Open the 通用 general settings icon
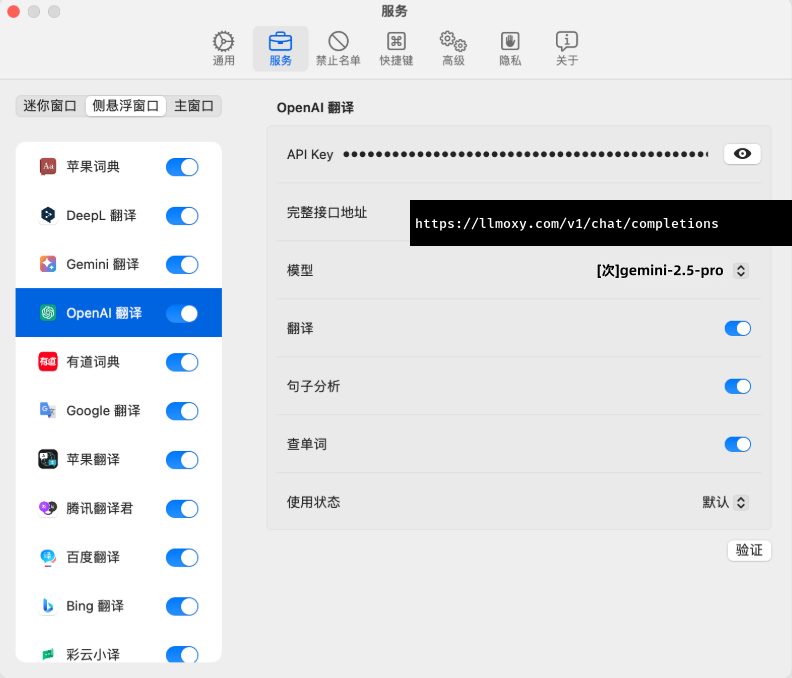 coord(223,42)
